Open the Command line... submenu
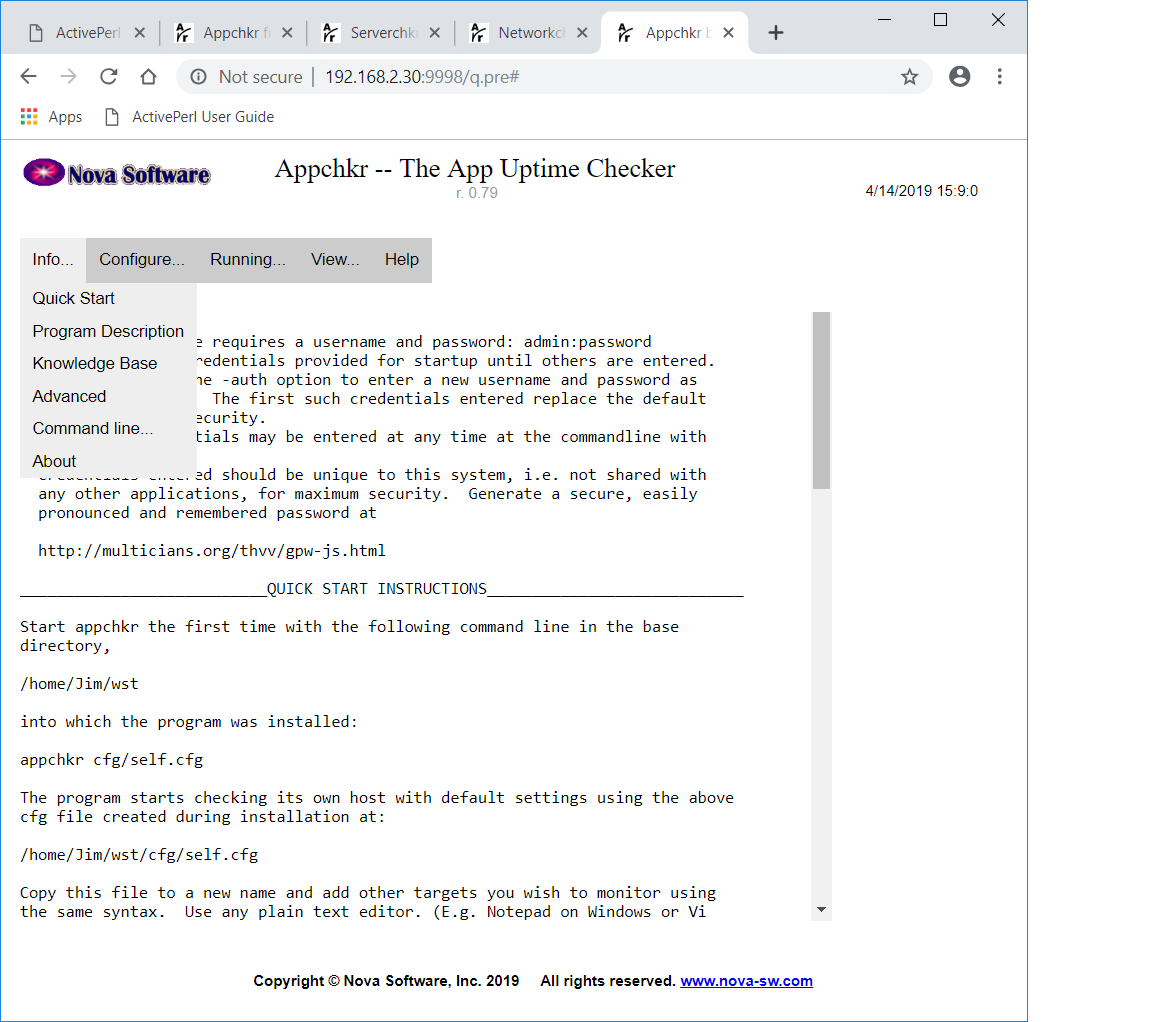 coord(108,428)
